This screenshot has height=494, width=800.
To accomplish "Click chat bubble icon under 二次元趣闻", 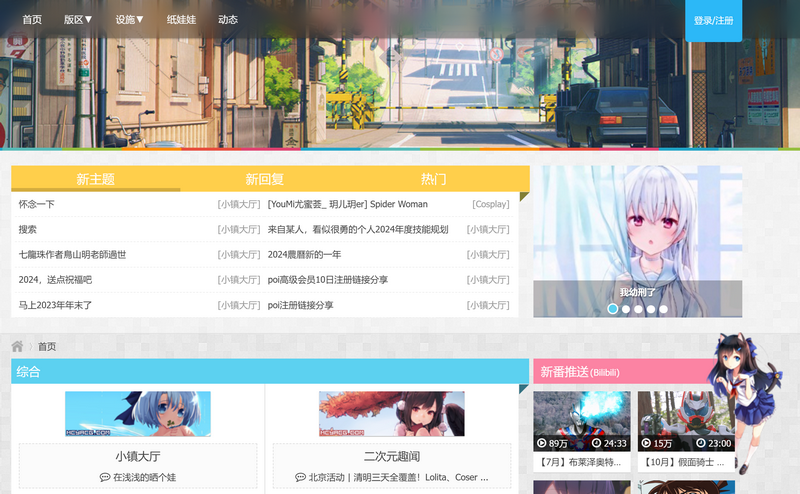I will pos(300,478).
